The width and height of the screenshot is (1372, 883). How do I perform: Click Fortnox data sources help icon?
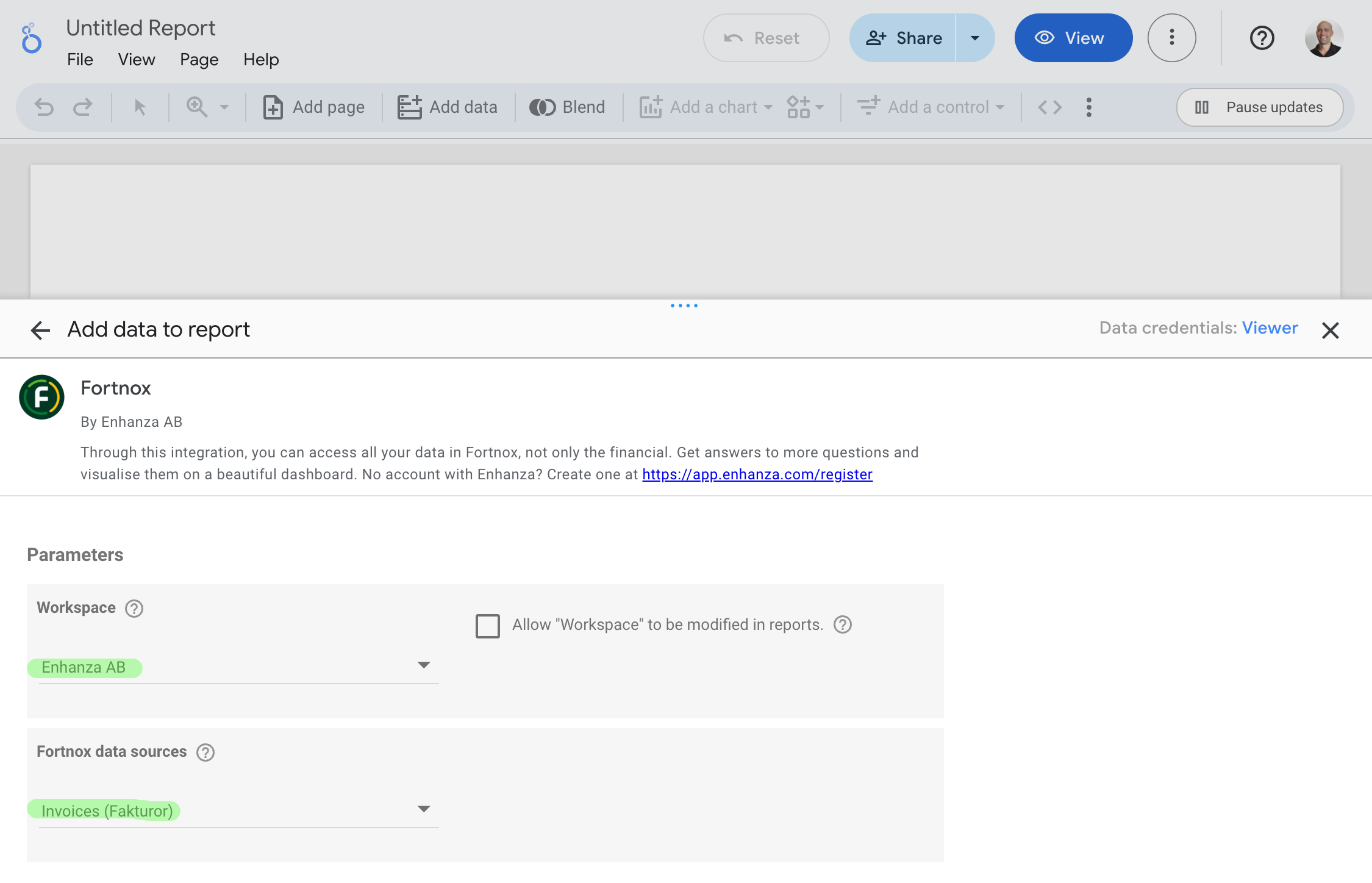(x=205, y=753)
